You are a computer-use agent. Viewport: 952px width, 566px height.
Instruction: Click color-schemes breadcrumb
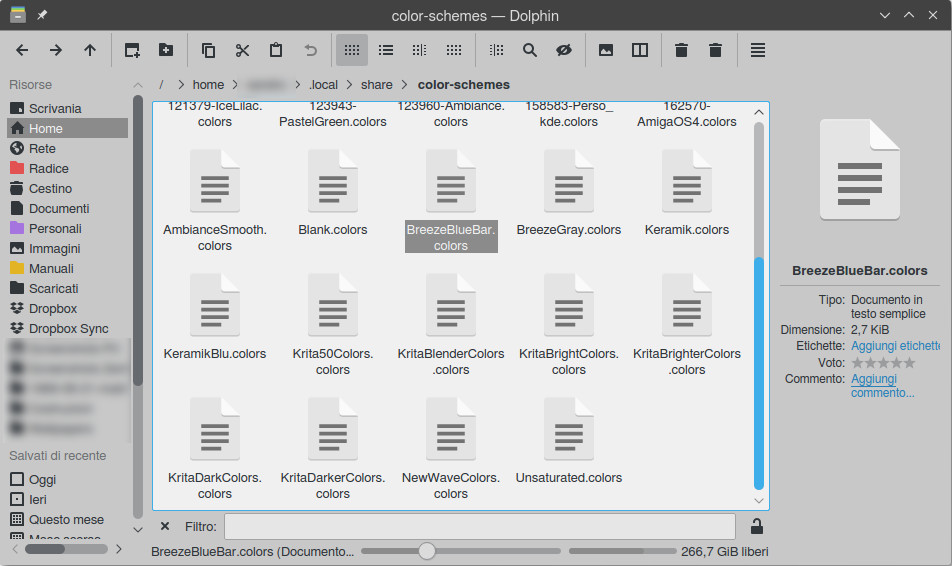pyautogui.click(x=464, y=85)
